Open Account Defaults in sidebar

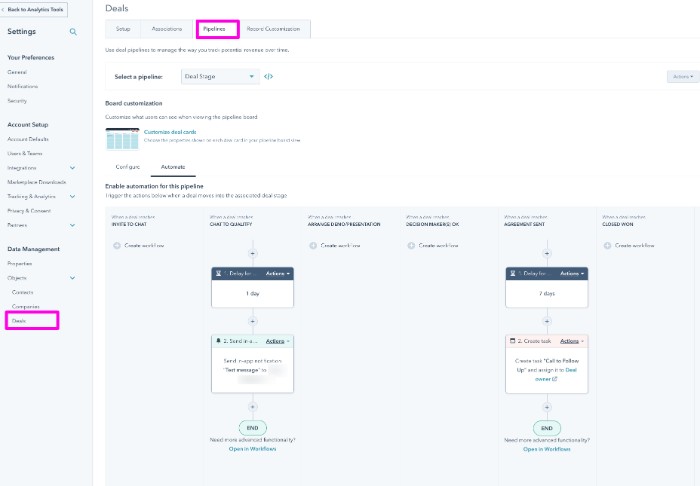pyautogui.click(x=28, y=139)
